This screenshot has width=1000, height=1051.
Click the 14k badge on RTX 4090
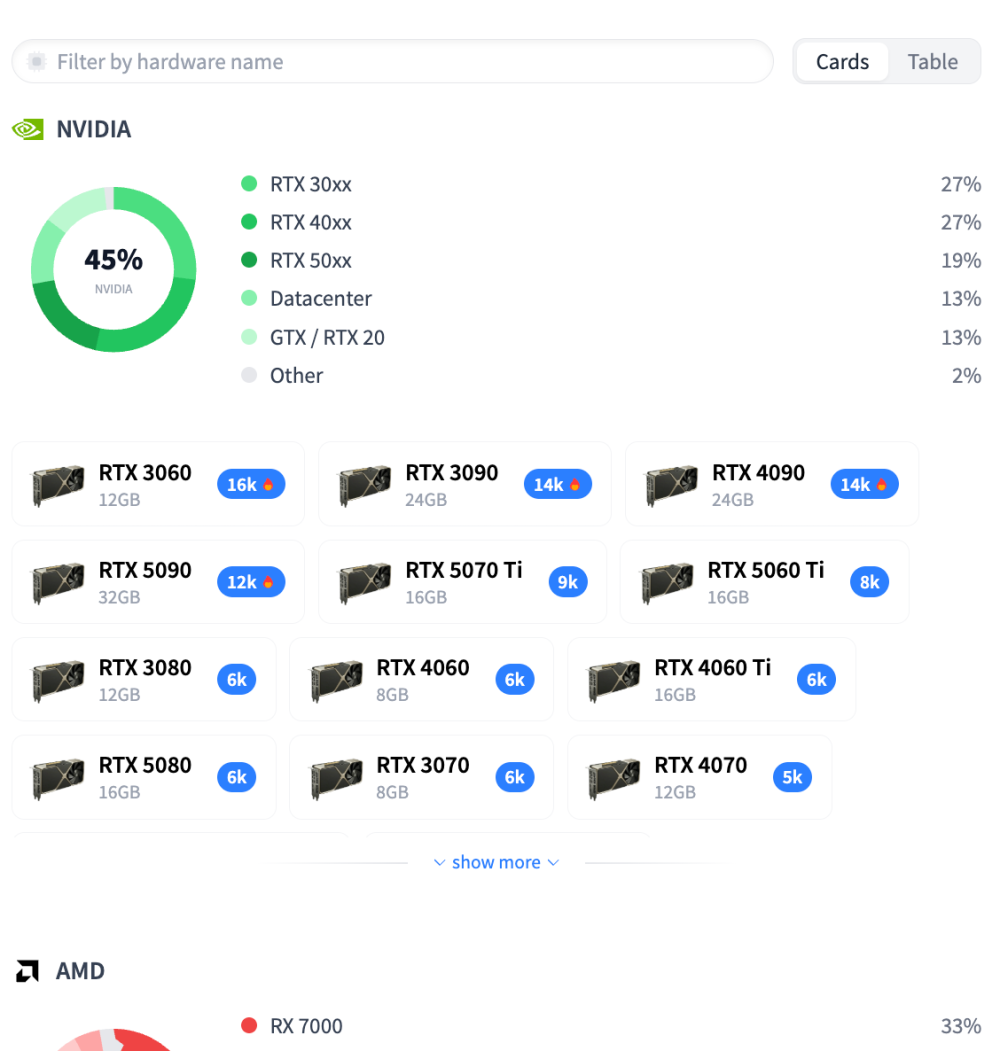pos(865,484)
